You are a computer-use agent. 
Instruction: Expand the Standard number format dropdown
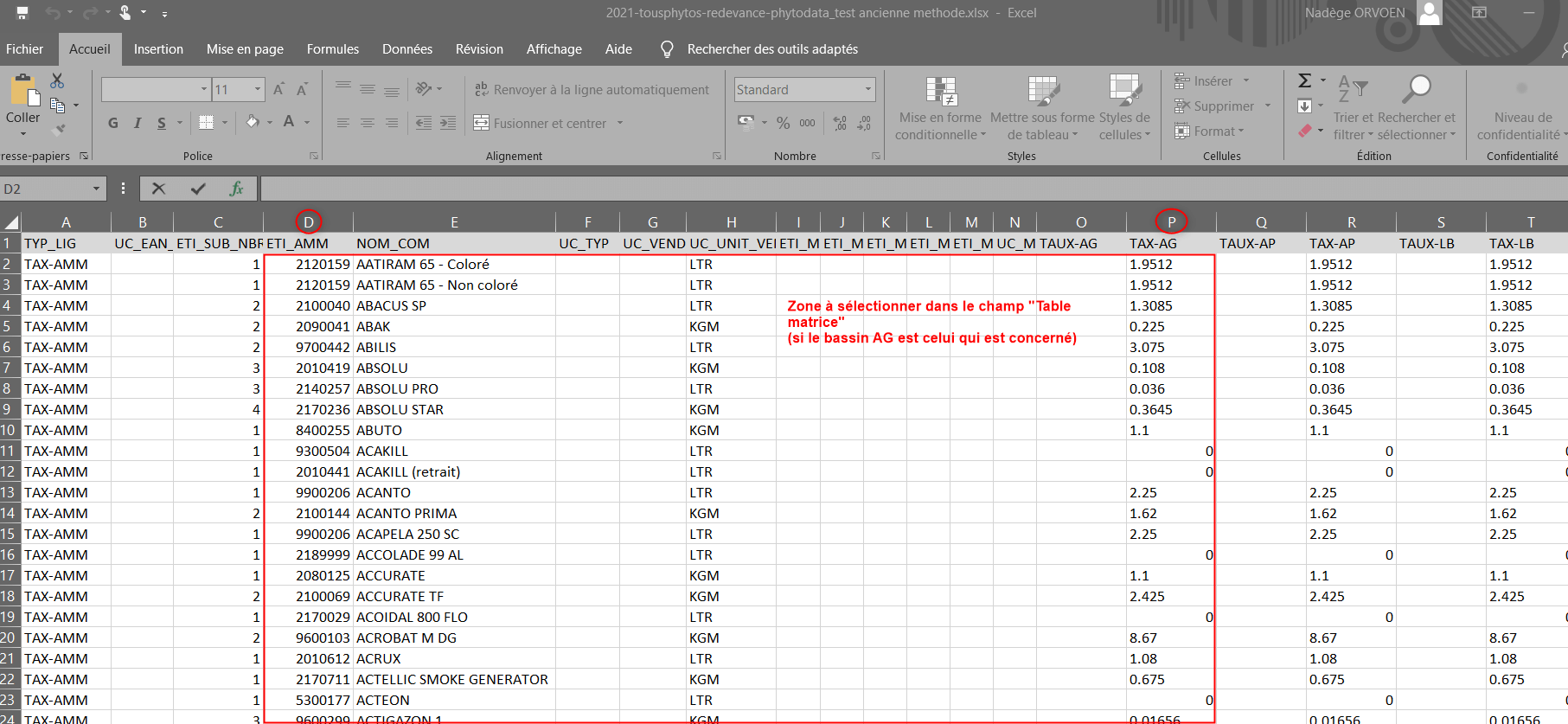(x=867, y=90)
